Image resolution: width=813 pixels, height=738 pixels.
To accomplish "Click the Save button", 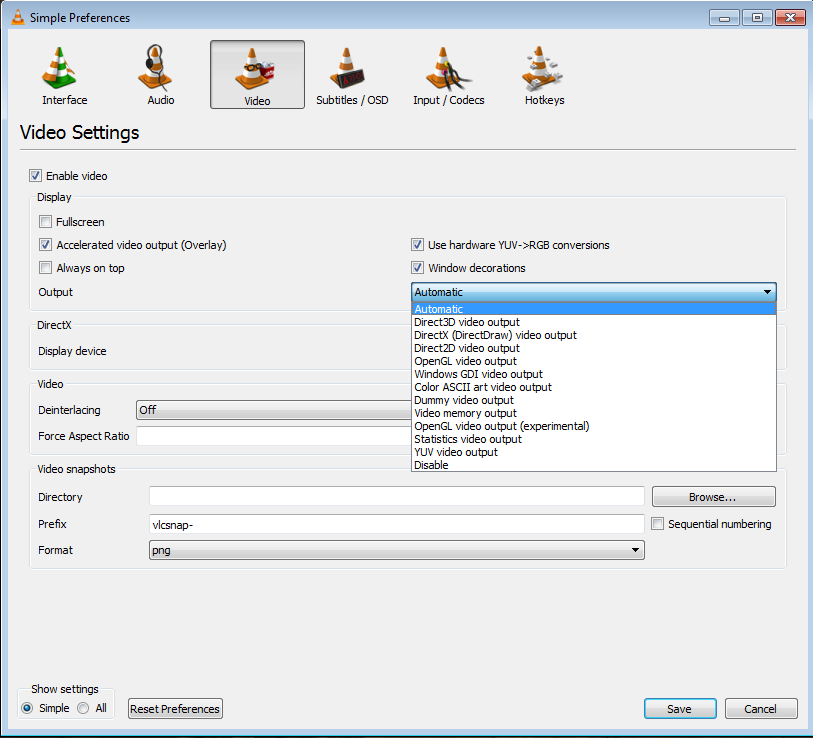I will coord(680,708).
